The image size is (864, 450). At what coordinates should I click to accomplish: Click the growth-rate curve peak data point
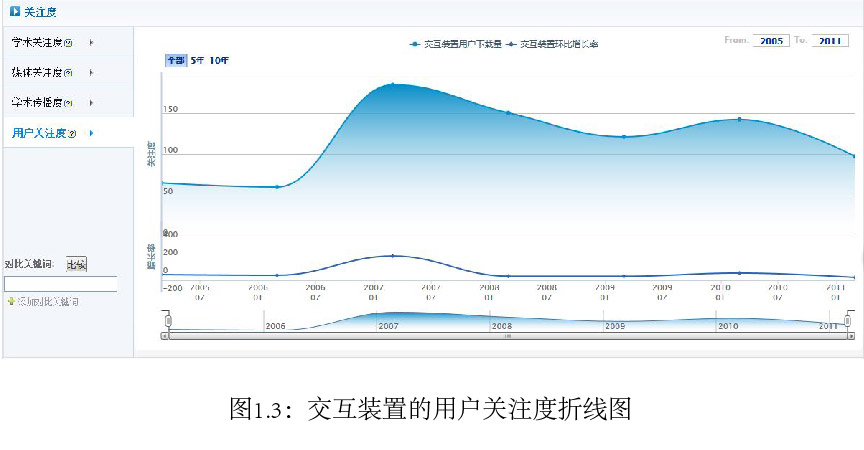point(392,256)
